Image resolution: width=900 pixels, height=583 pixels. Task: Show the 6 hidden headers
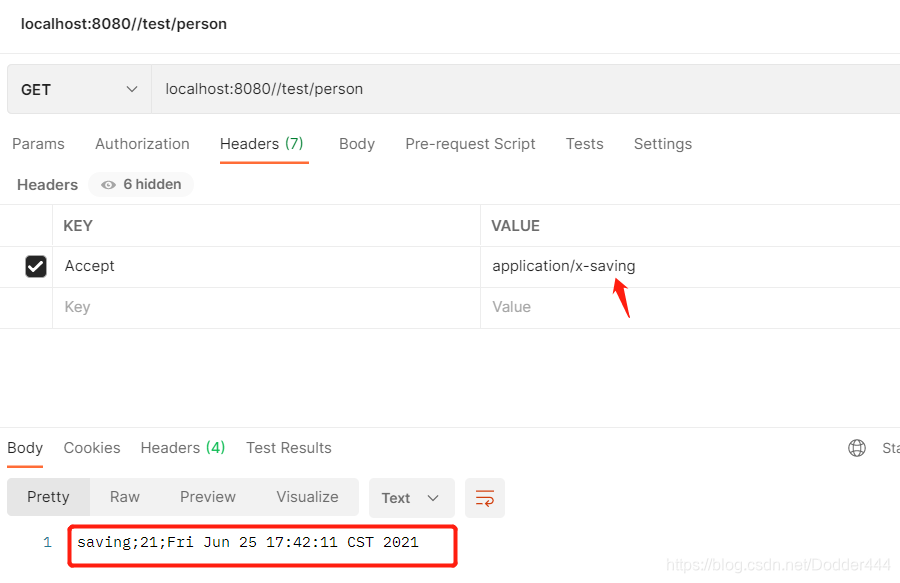pos(140,184)
